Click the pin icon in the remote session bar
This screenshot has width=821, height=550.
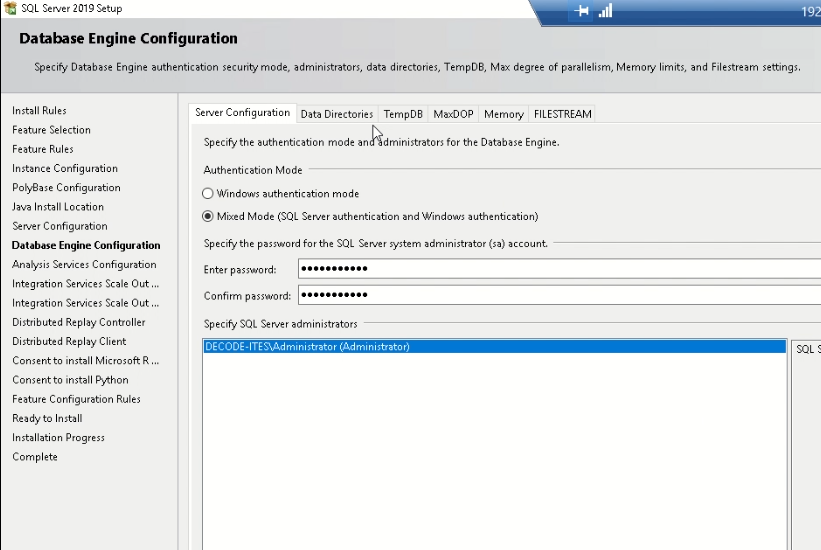point(581,11)
